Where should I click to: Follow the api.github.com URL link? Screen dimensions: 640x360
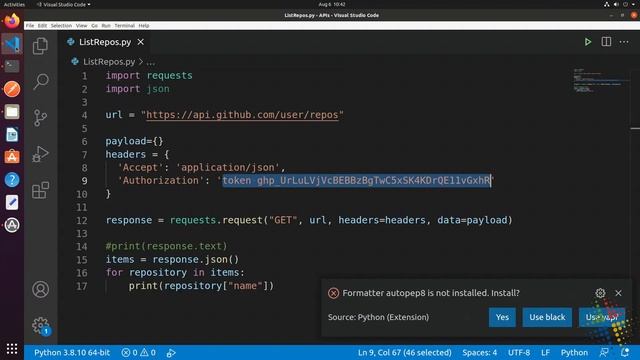point(242,115)
